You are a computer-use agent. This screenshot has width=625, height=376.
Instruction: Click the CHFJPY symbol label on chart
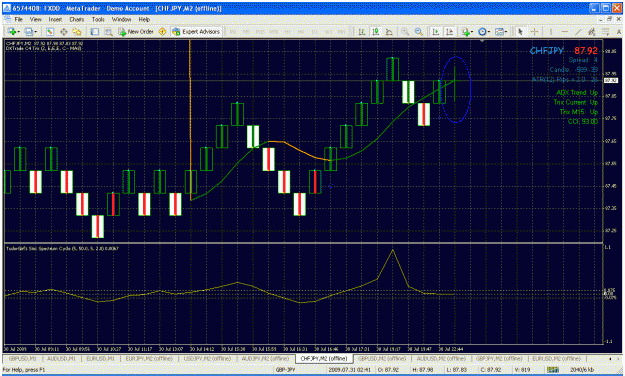pyautogui.click(x=546, y=51)
